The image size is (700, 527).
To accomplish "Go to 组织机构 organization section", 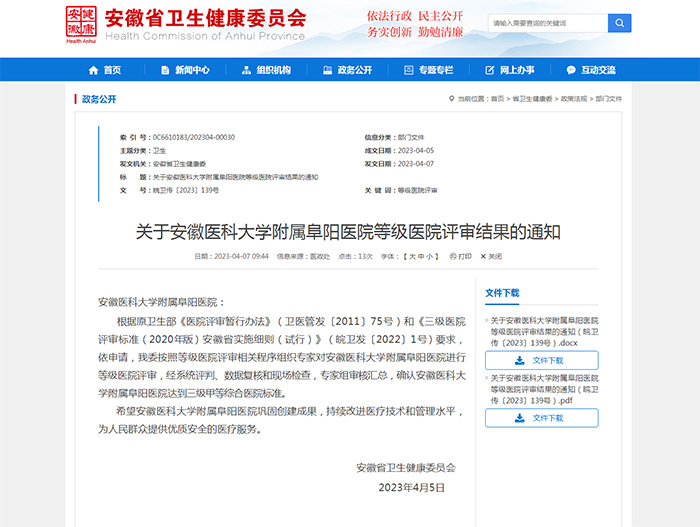I will coord(266,70).
